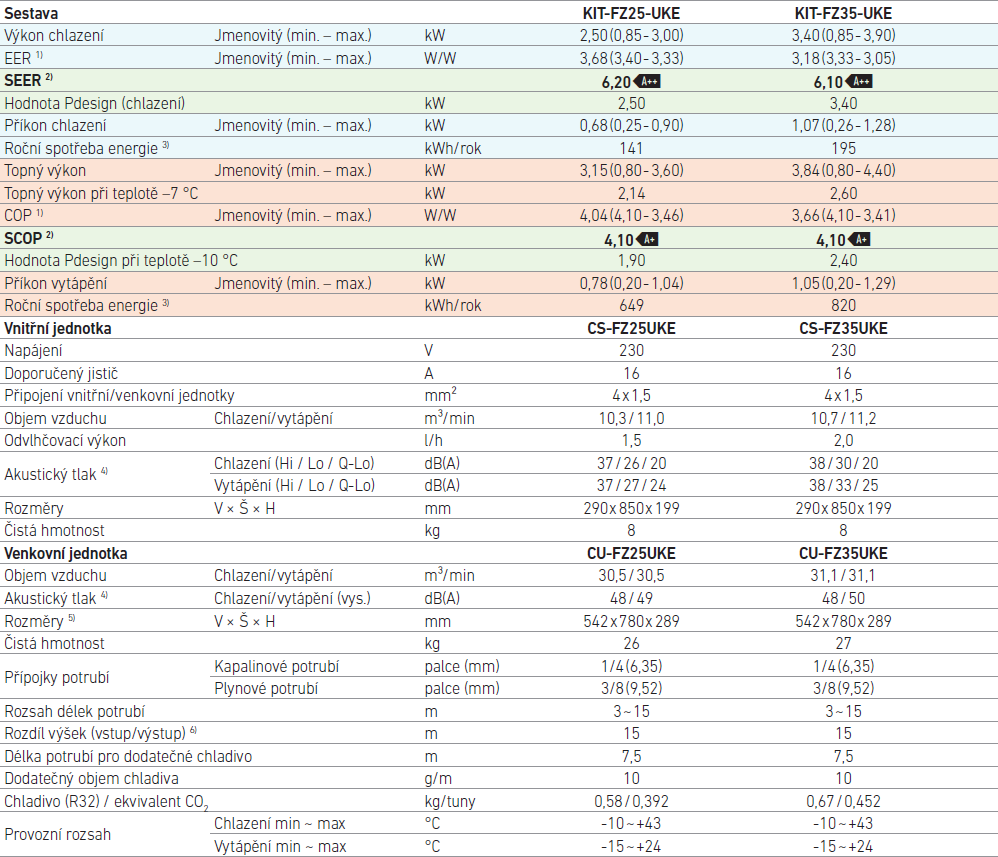This screenshot has width=998, height=857.
Task: Select the outdoor unit weight value 26
Action: tap(631, 644)
